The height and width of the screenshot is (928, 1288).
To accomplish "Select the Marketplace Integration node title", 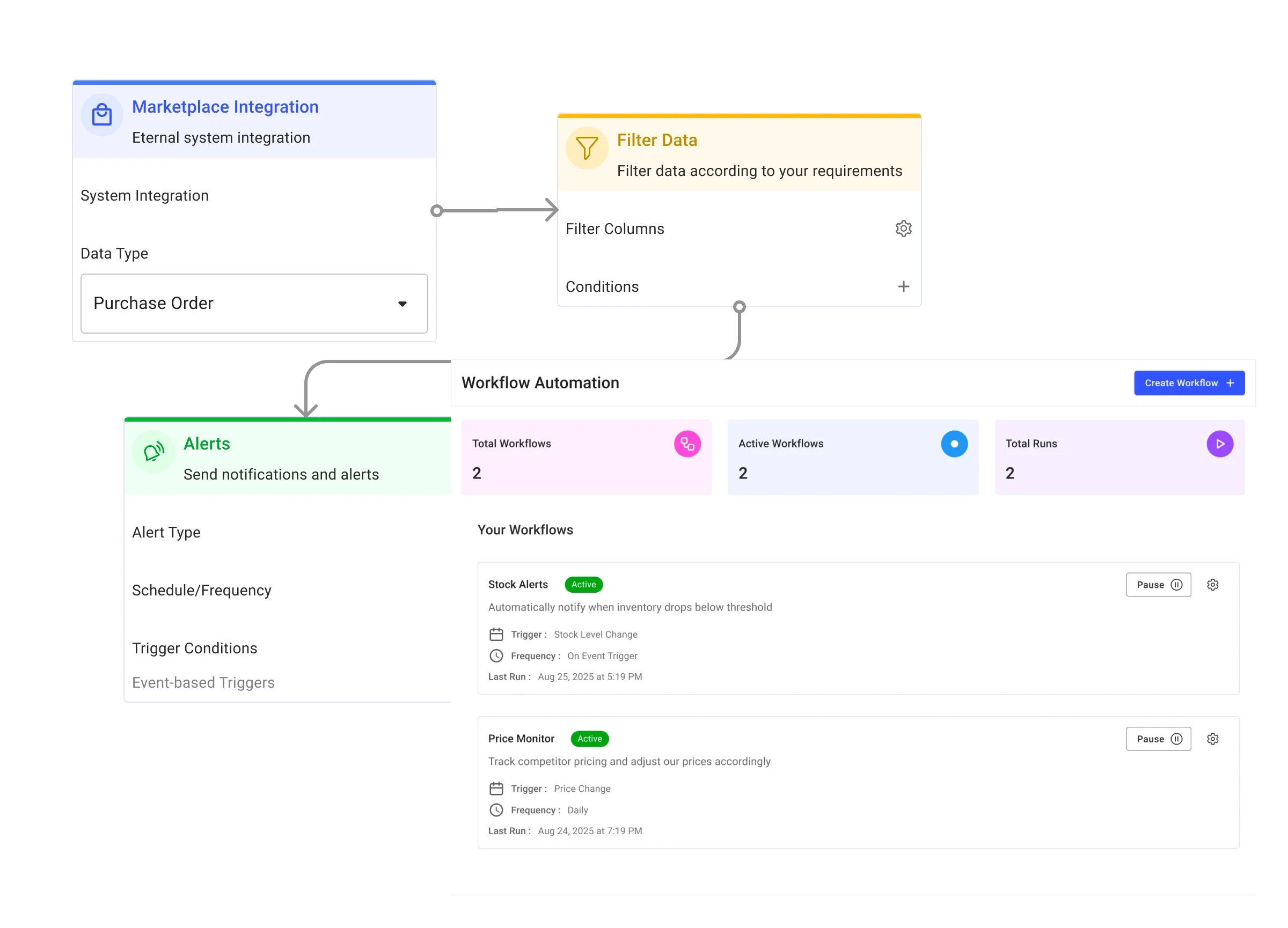I will click(x=225, y=107).
